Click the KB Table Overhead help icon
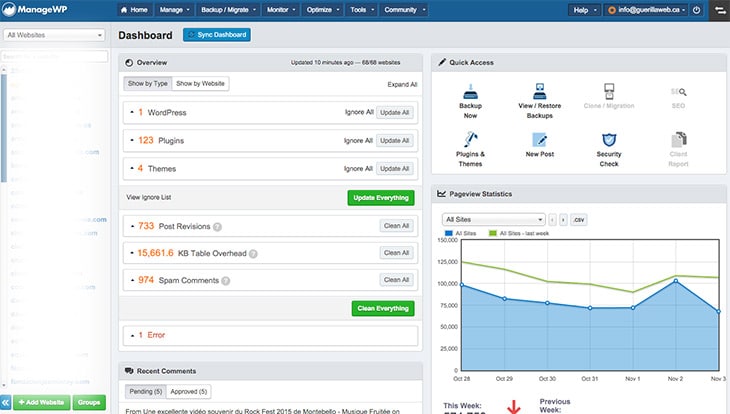The image size is (730, 414). [x=253, y=254]
